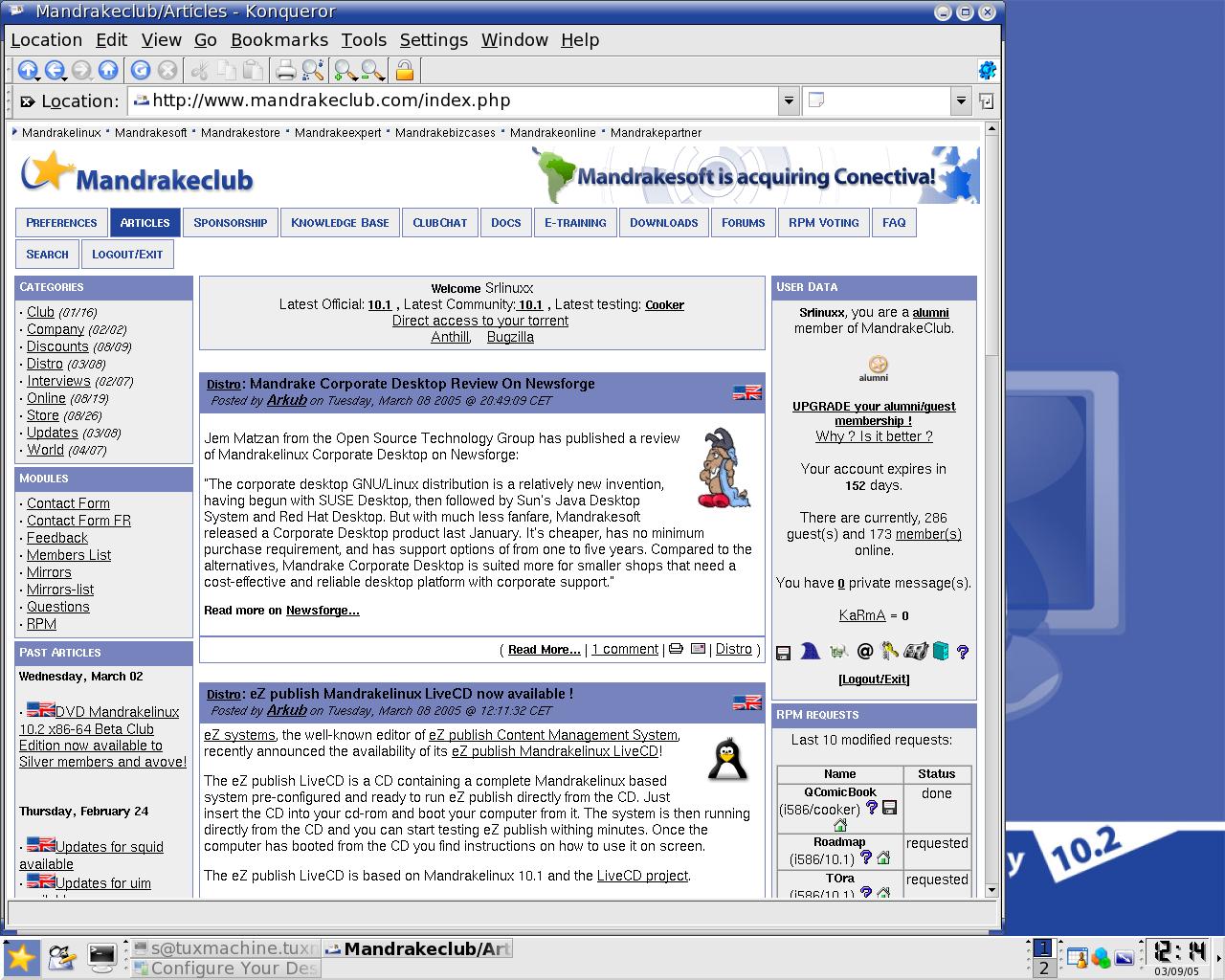The image size is (1225, 980).
Task: Click the Logout/Exit navigation button
Action: (x=128, y=255)
